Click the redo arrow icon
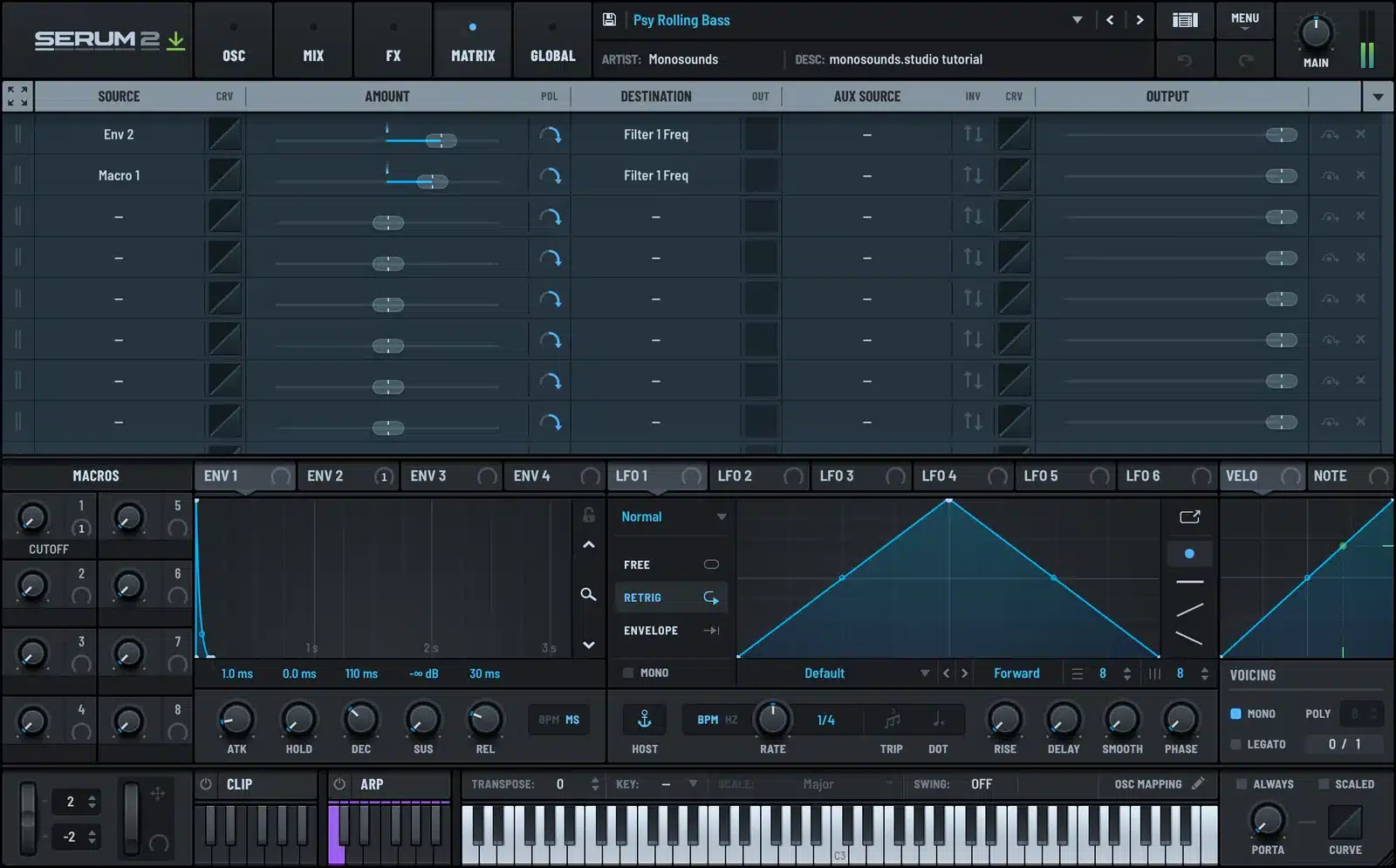1396x868 pixels. point(1246,59)
